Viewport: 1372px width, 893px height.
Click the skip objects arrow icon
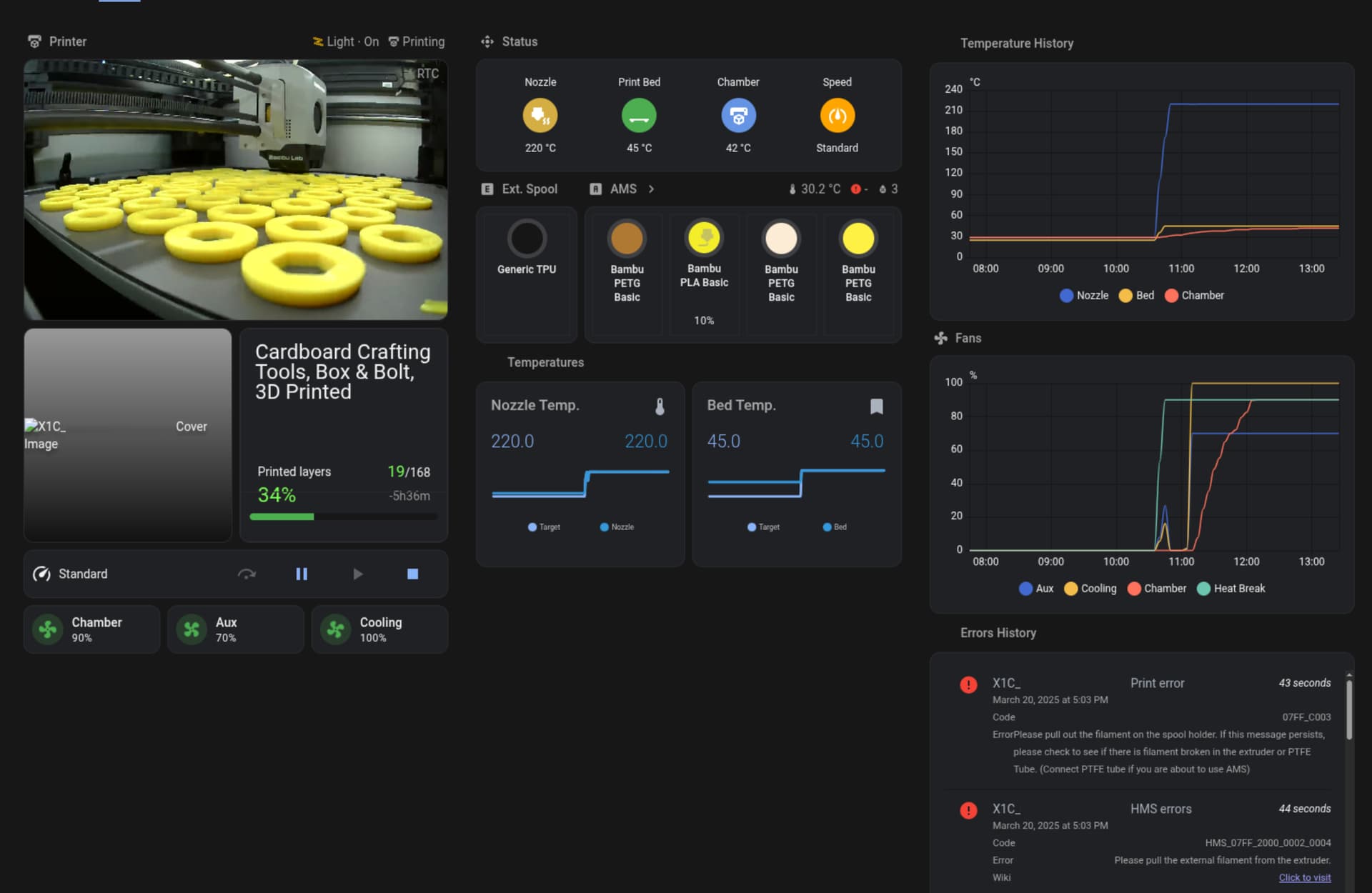point(247,574)
